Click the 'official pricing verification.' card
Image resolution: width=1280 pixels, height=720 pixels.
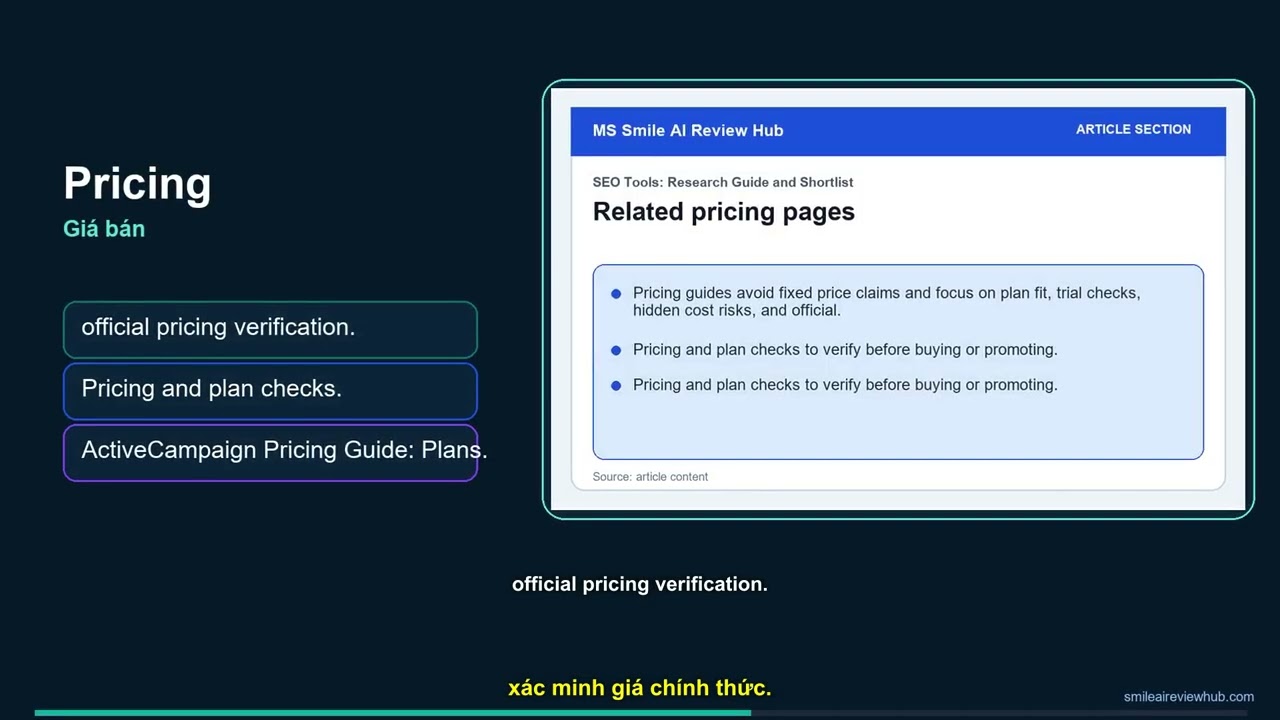point(270,329)
